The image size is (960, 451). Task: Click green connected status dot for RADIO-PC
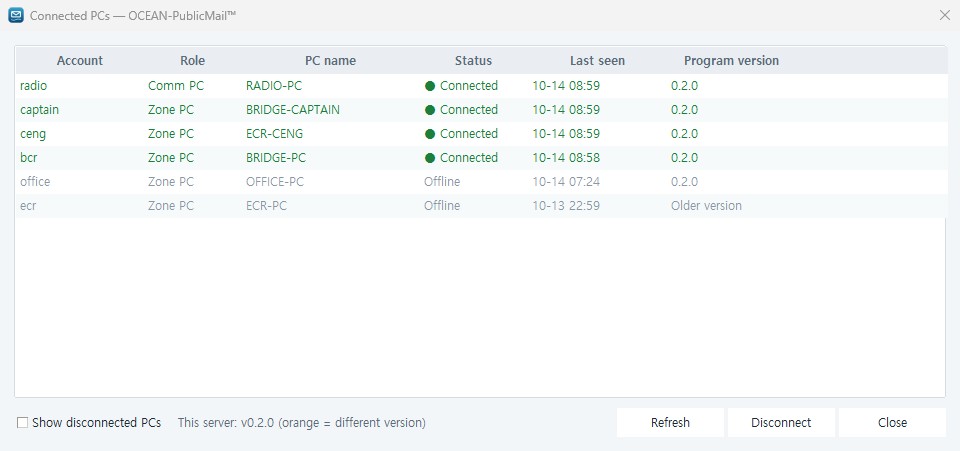point(430,86)
